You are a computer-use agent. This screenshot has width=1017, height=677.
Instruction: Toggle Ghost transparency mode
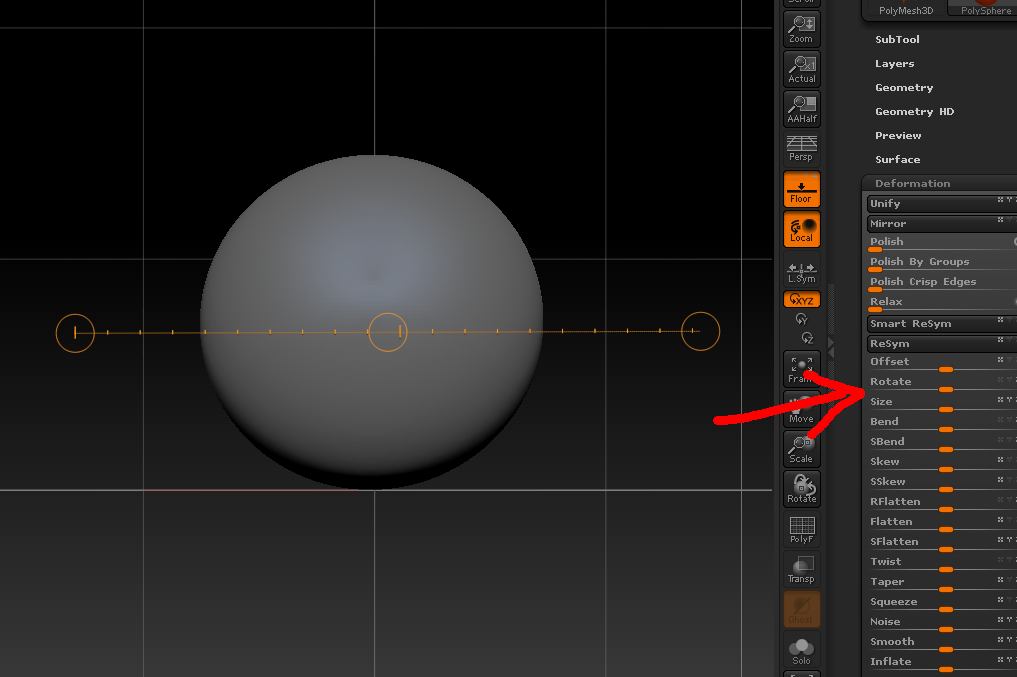pyautogui.click(x=800, y=608)
